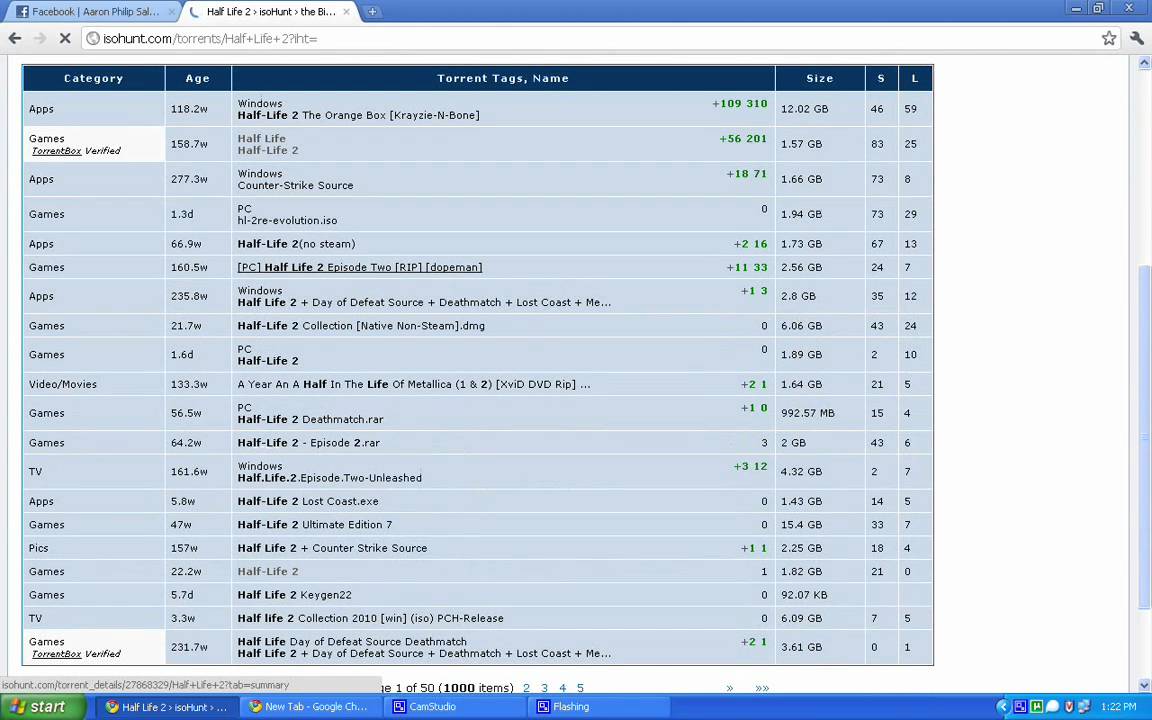
Task: Sort by the Age column header
Action: pyautogui.click(x=198, y=79)
